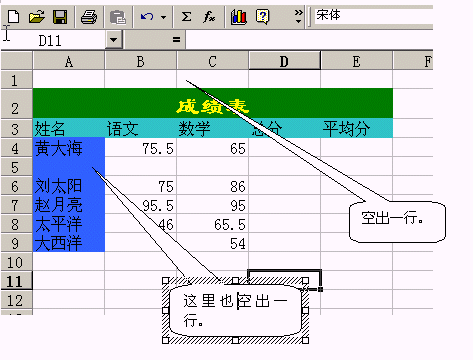Save the workbook with the floppy disk icon

[x=60, y=17]
